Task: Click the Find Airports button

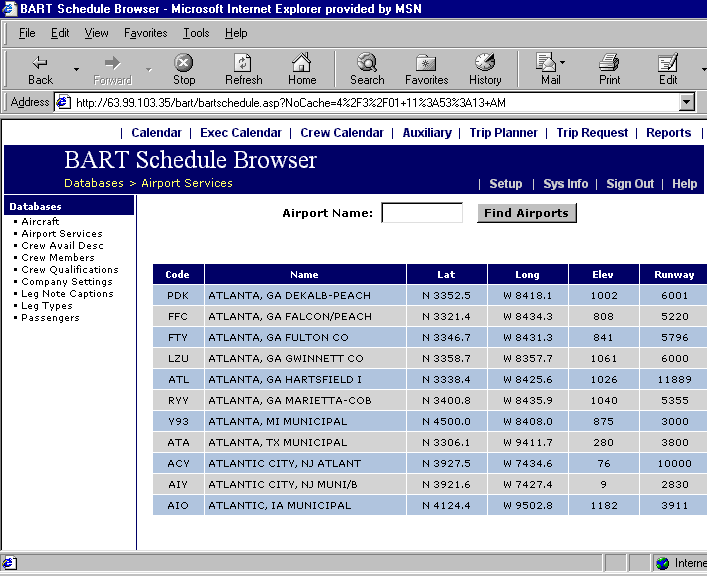Action: click(x=527, y=213)
